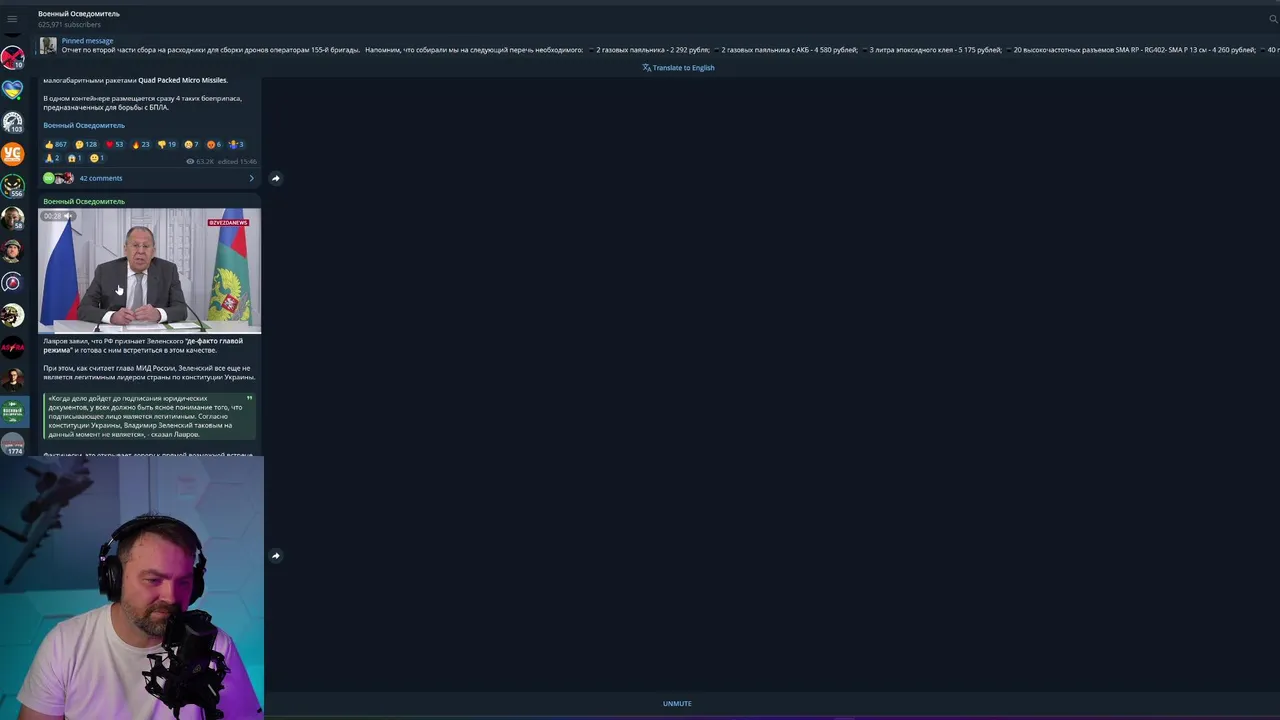Image resolution: width=1280 pixels, height=720 pixels.
Task: Click the thumbs-down reaction with 19
Action: (x=167, y=144)
